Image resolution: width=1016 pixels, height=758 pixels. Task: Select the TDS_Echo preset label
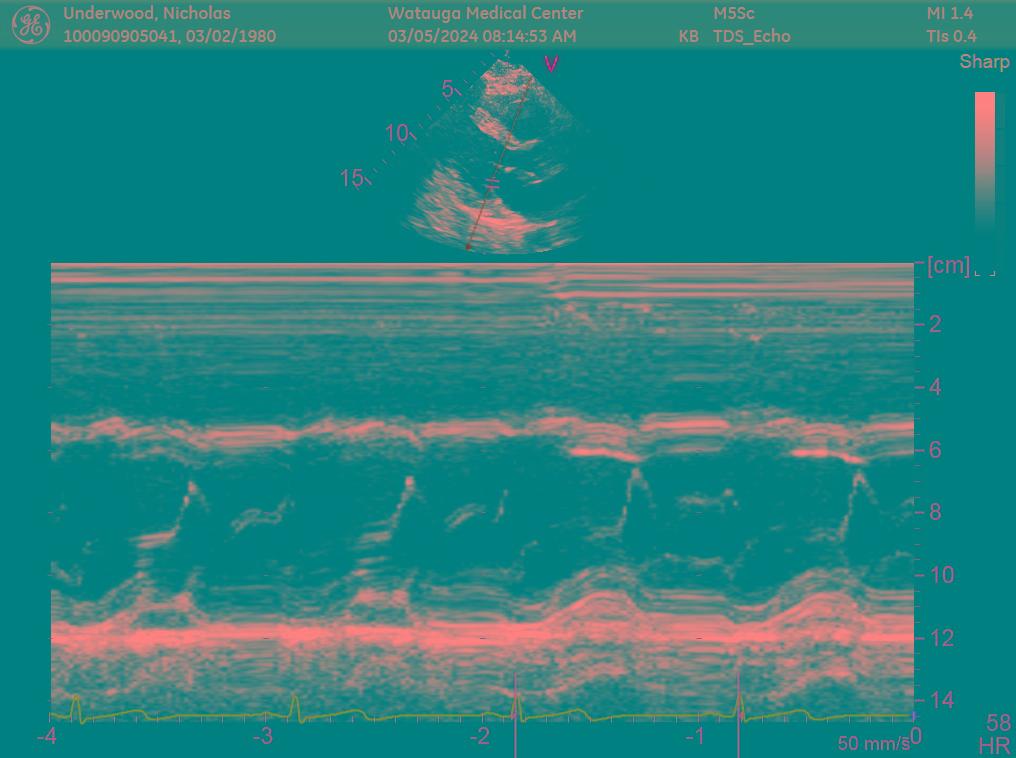752,36
